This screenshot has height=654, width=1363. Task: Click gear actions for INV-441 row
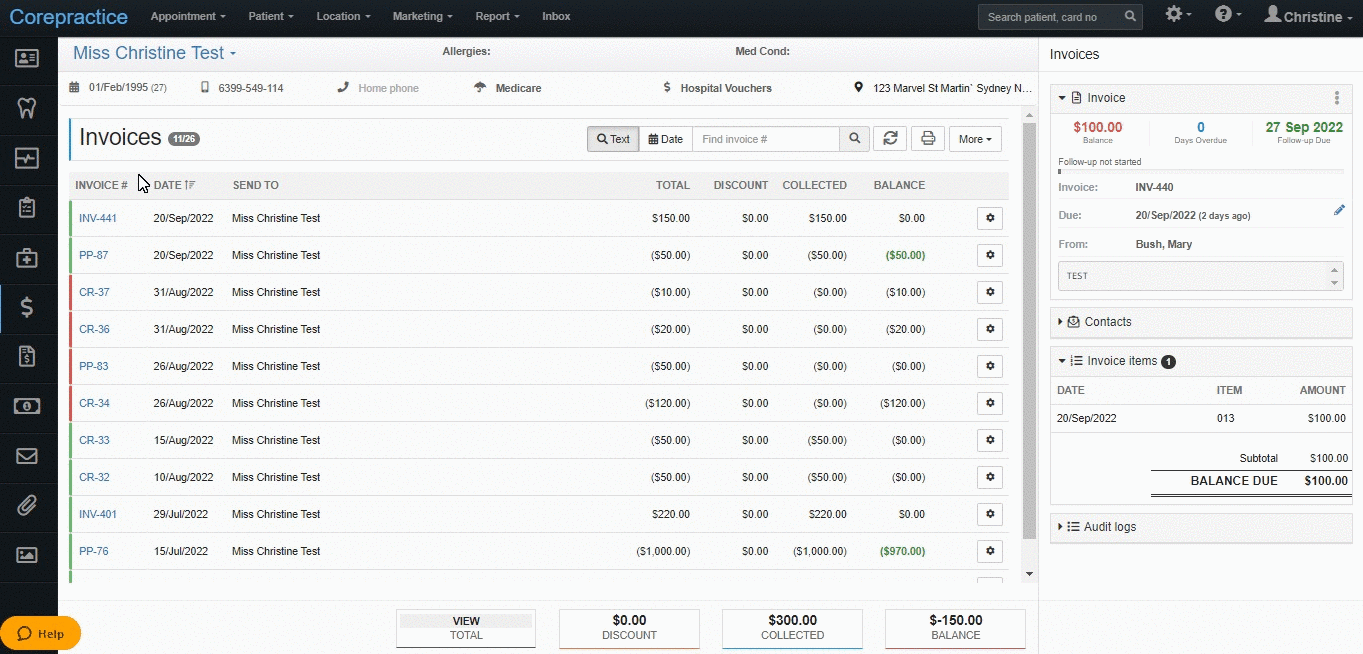point(990,218)
